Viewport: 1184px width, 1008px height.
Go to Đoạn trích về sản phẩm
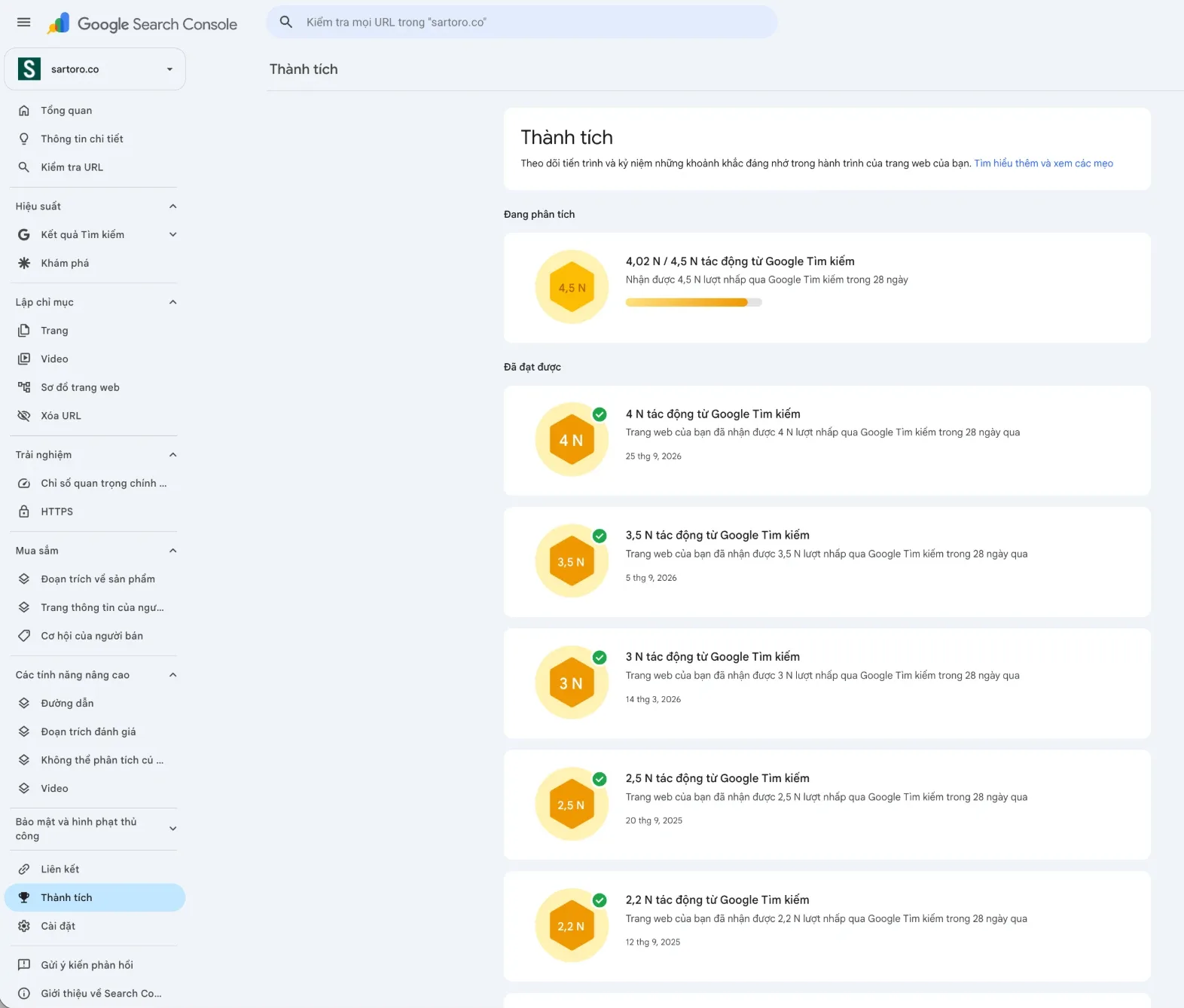(95, 579)
